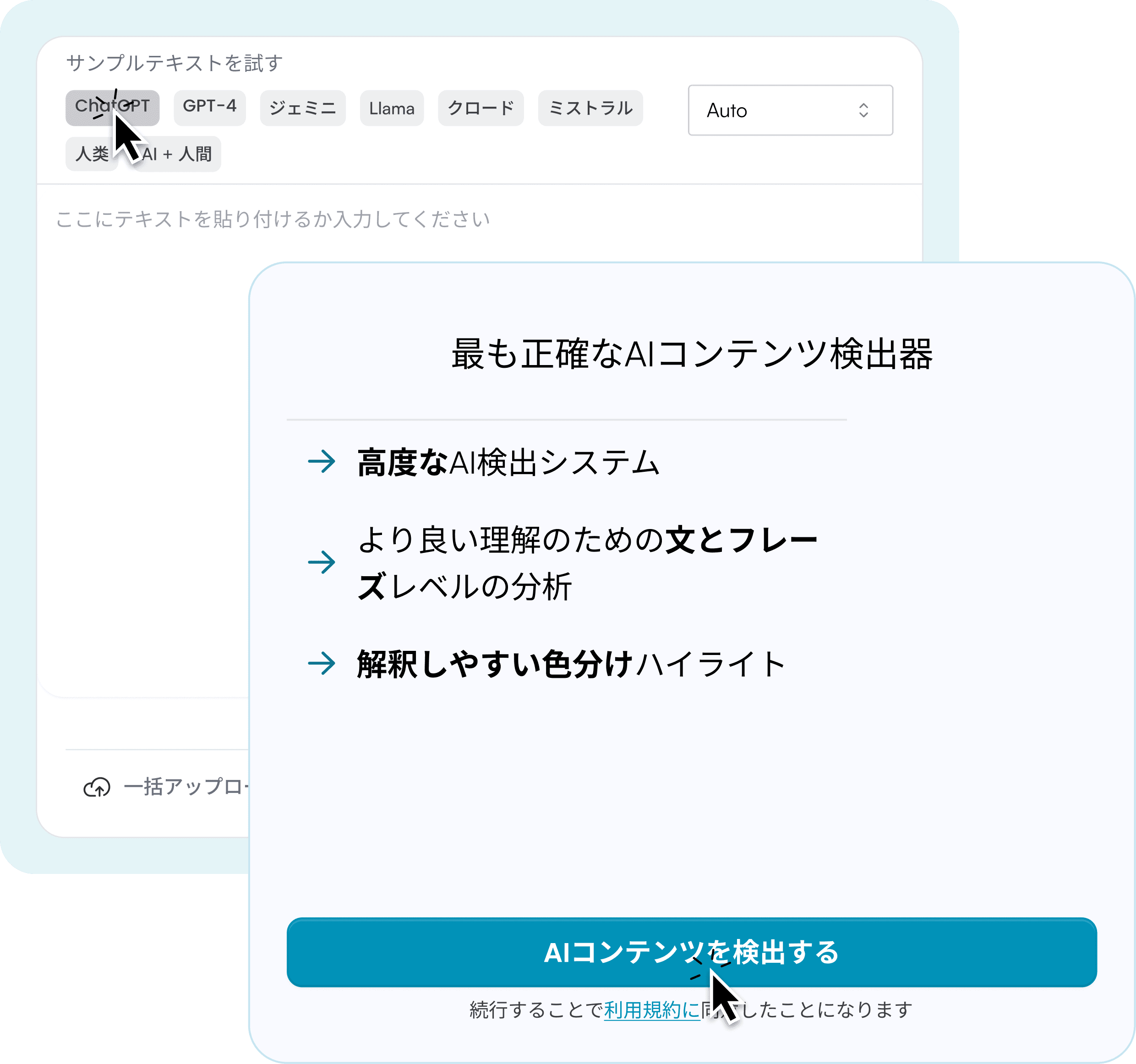Select the 人類 sample tab

(92, 153)
